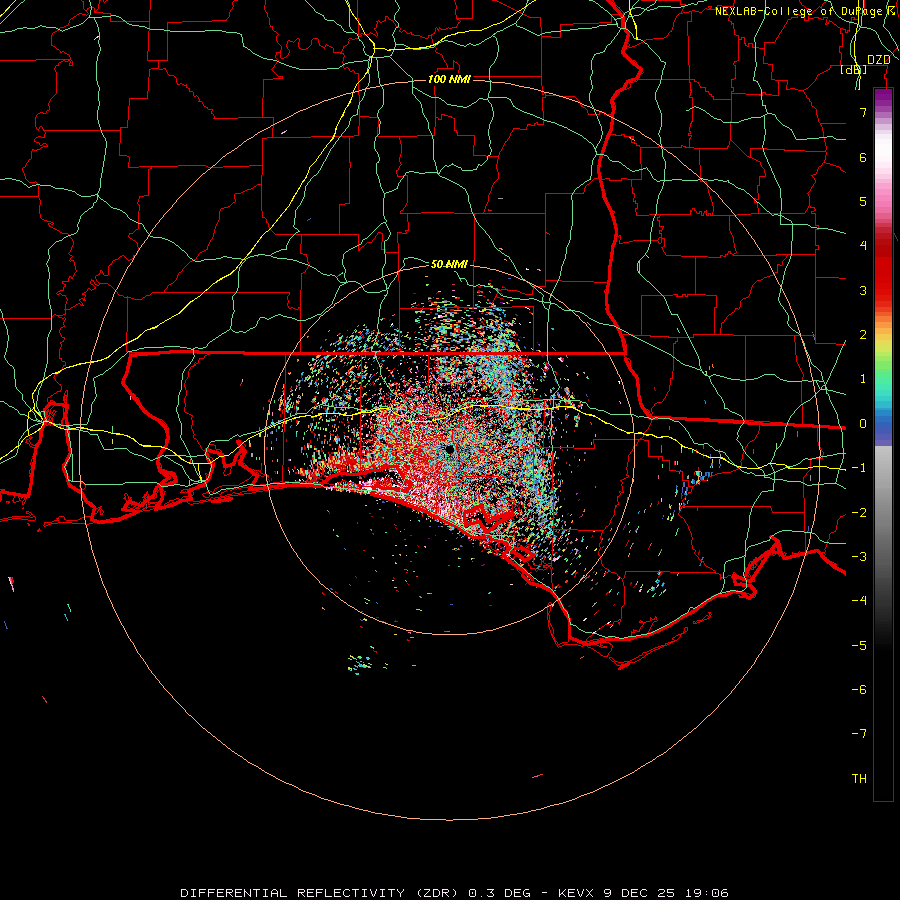Click the TH threshold label on the scale
This screenshot has width=900, height=900.
click(x=859, y=779)
